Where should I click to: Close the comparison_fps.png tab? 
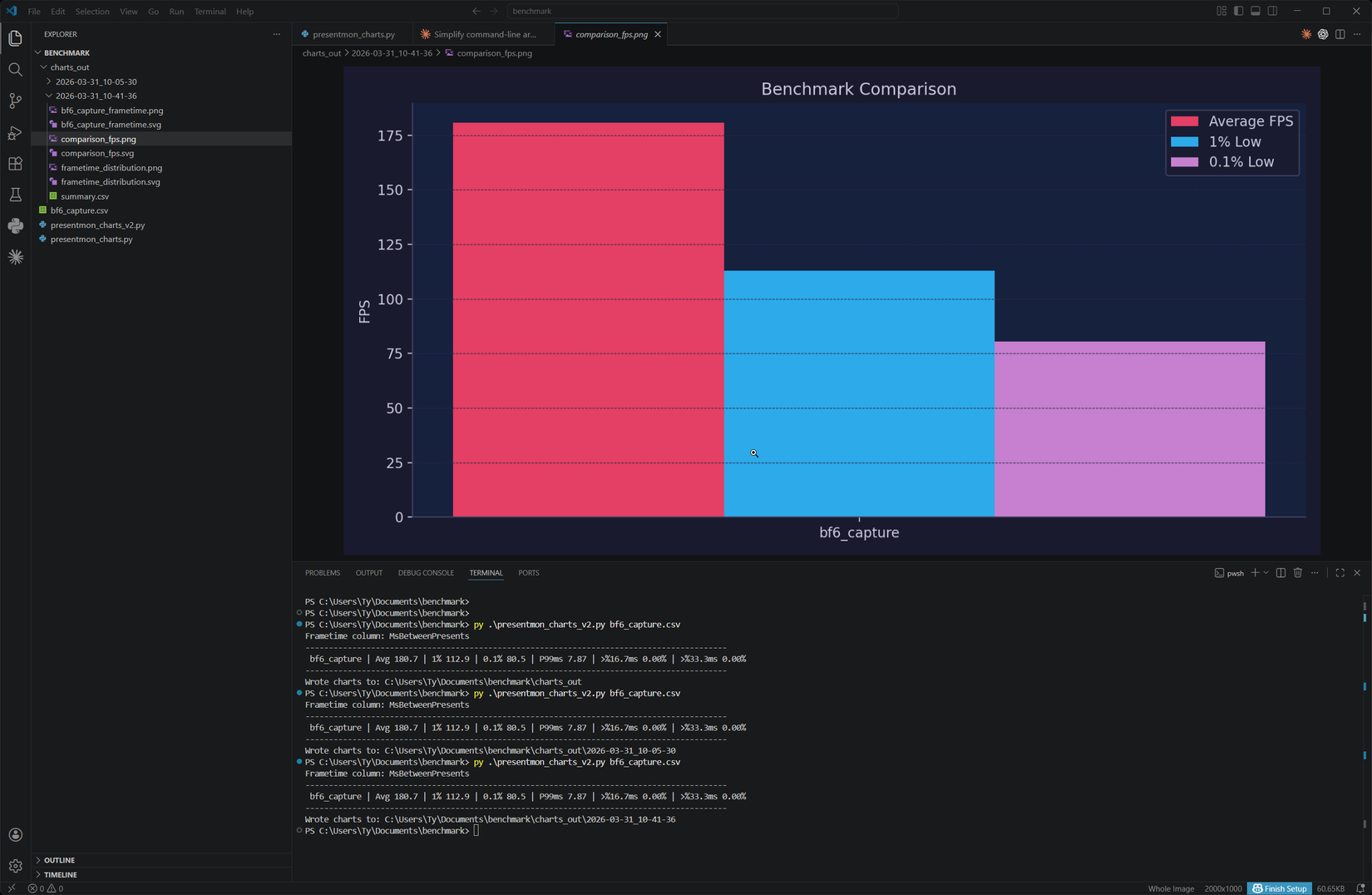coord(658,34)
